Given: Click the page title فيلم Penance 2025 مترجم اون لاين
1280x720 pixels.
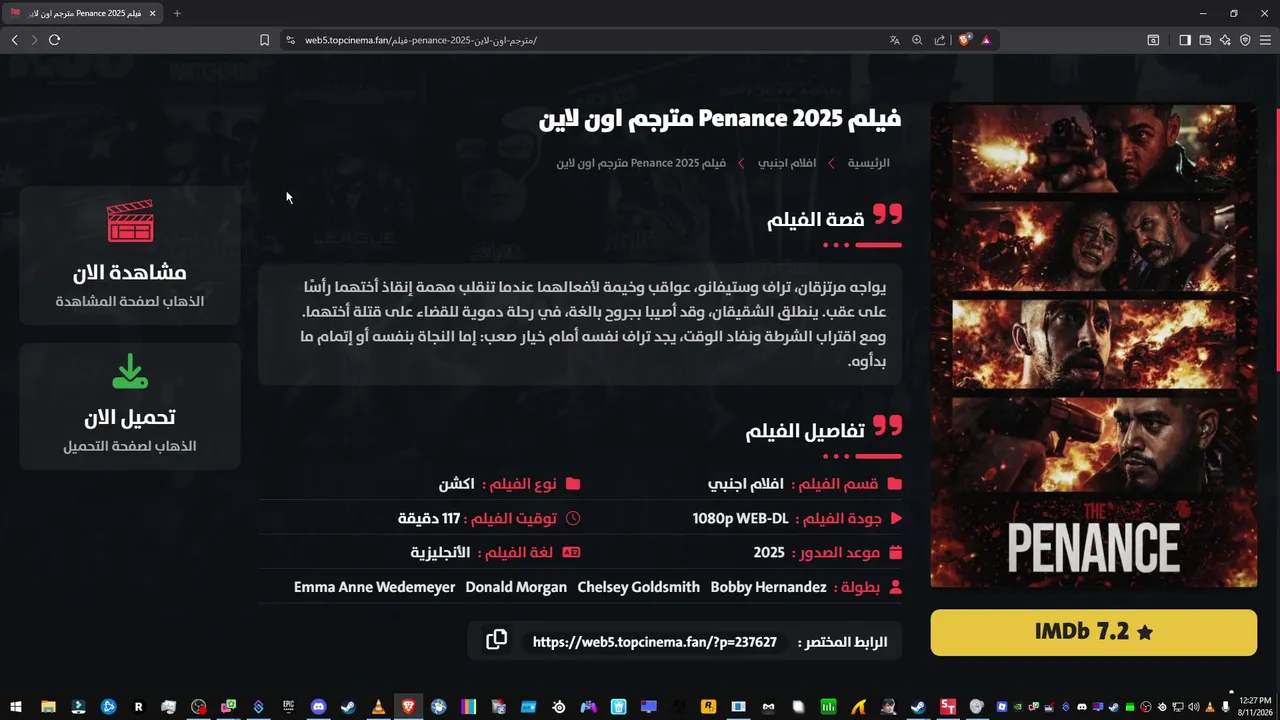Looking at the screenshot, I should (720, 118).
